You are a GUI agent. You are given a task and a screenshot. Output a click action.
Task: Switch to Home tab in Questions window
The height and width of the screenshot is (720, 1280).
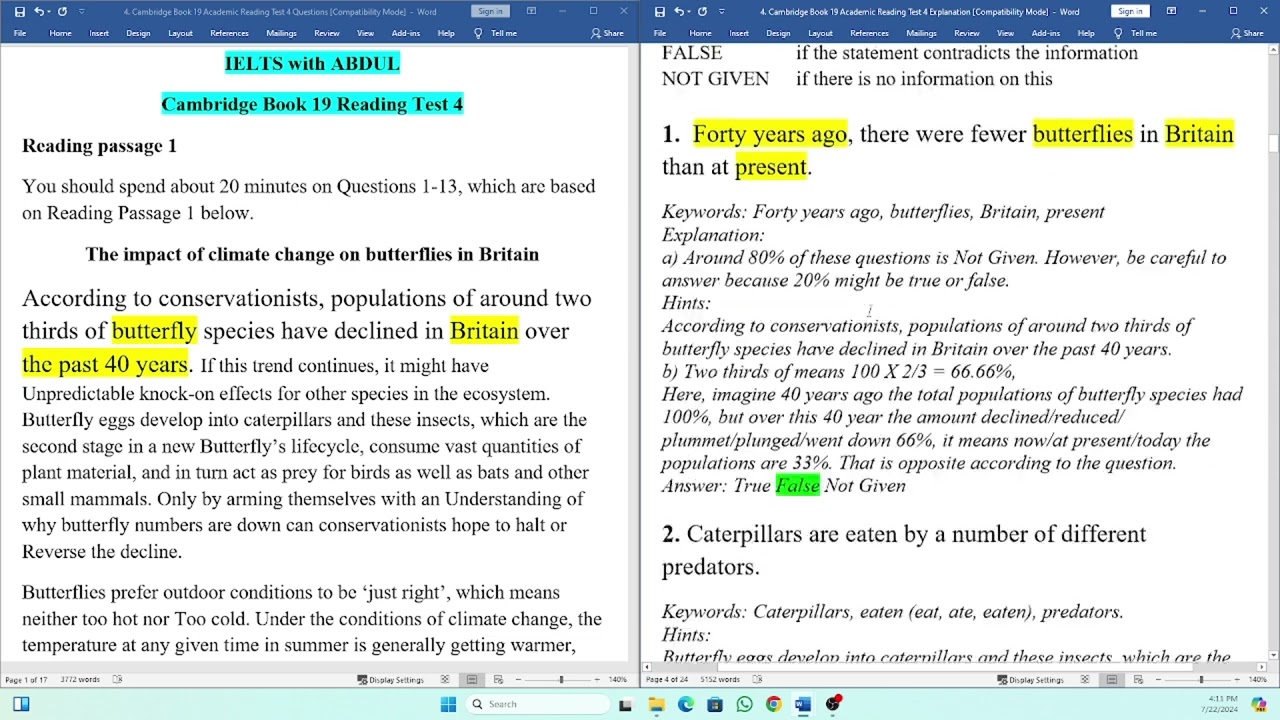[60, 33]
